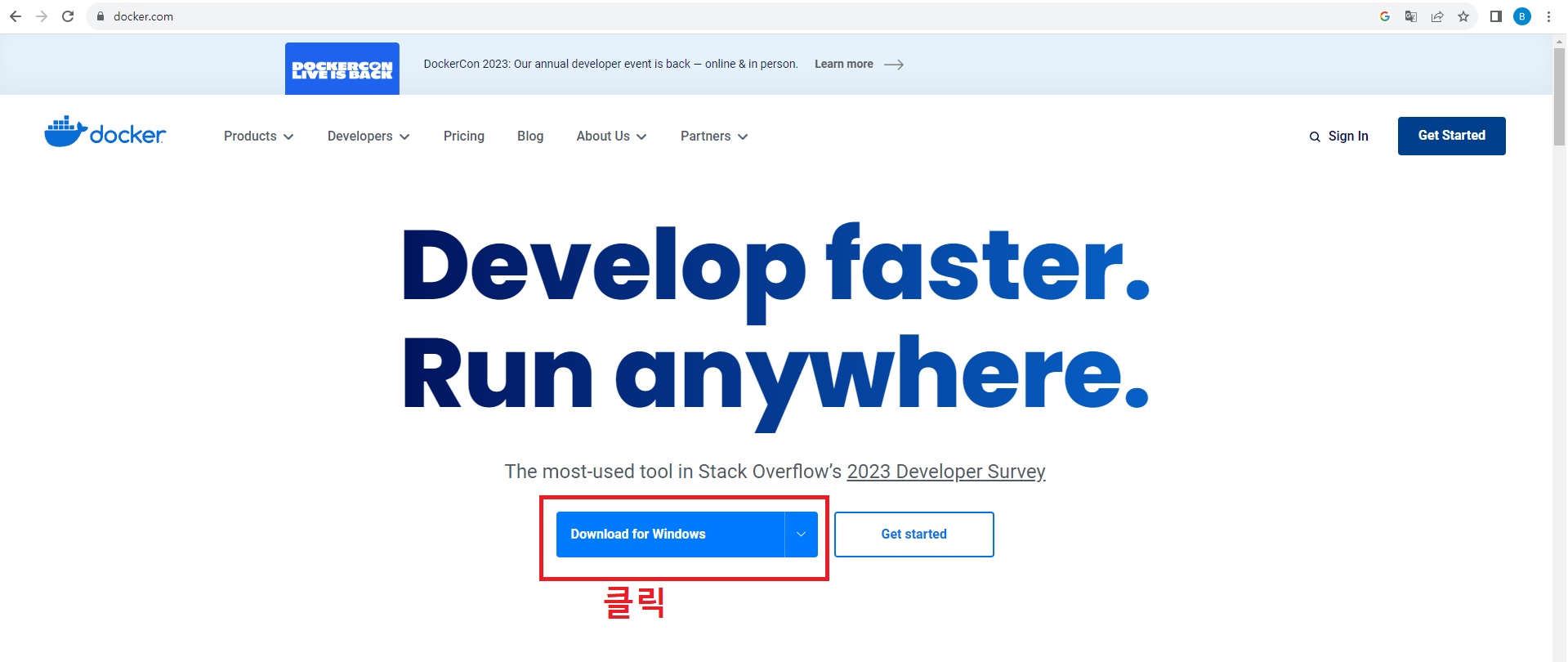Click the page vertical scrollbar thumb
This screenshot has width=1568, height=662.
(x=1560, y=96)
